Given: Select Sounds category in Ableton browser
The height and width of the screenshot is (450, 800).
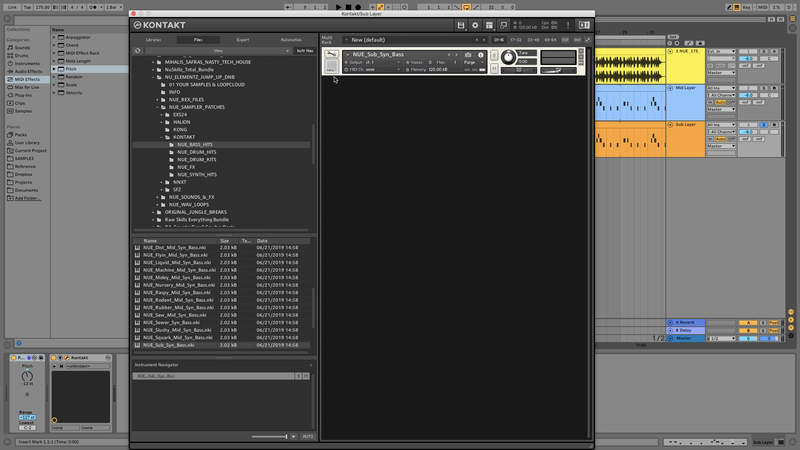Looking at the screenshot, I should click(x=22, y=47).
